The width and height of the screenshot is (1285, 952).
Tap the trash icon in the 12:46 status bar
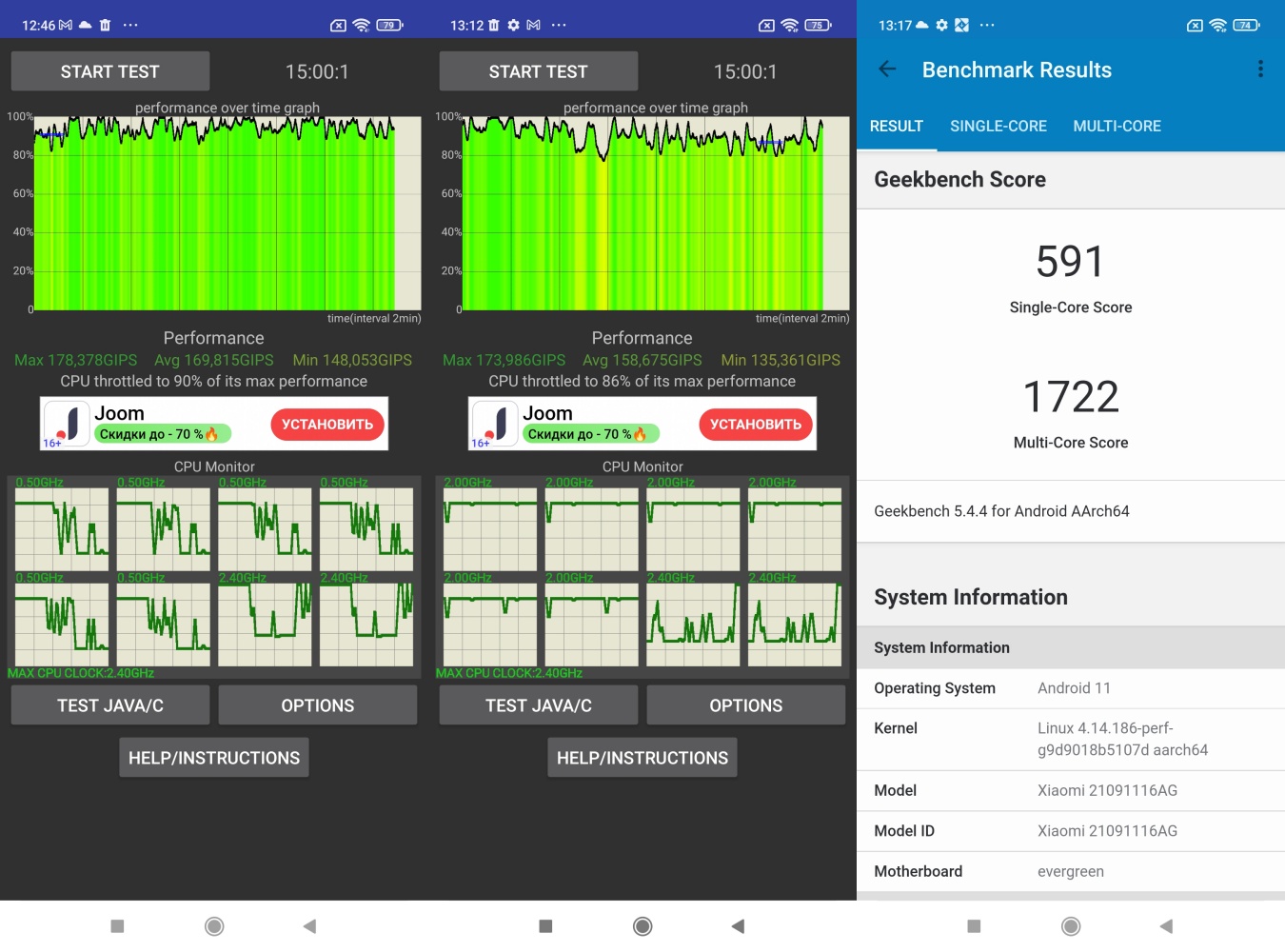(105, 26)
